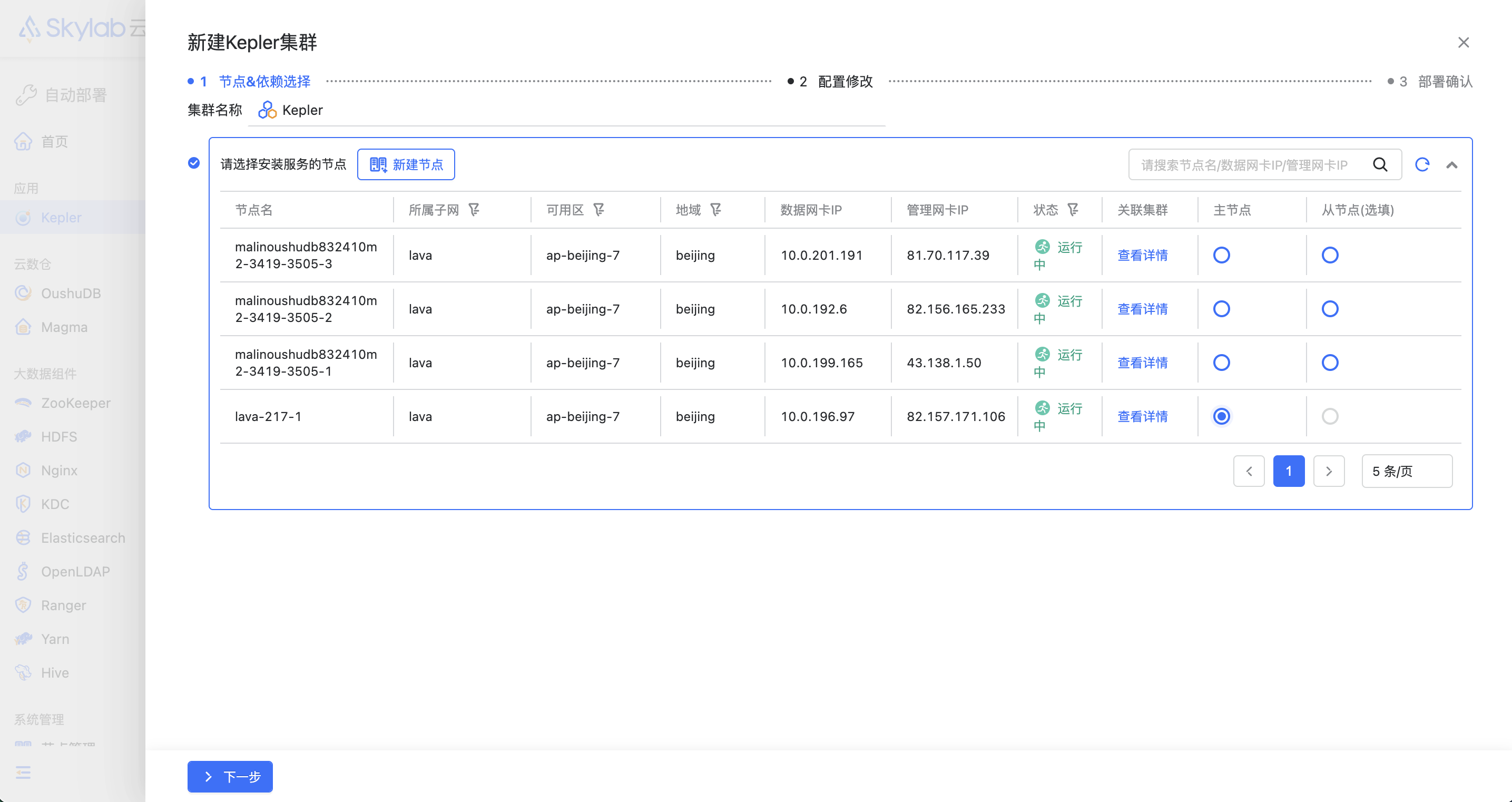Viewport: 1512px width, 802px height.
Task: Click the KDC sidebar icon
Action: point(23,504)
